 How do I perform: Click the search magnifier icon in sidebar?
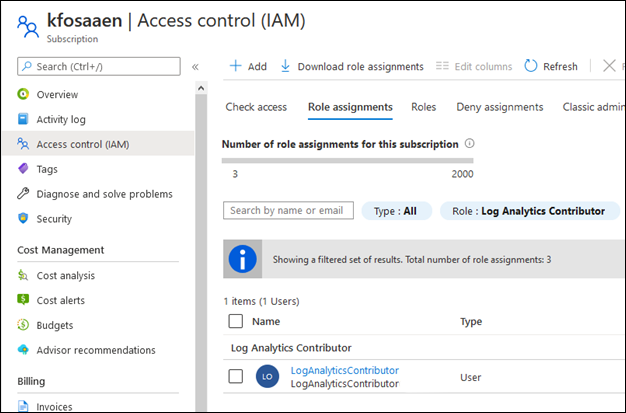point(27,66)
